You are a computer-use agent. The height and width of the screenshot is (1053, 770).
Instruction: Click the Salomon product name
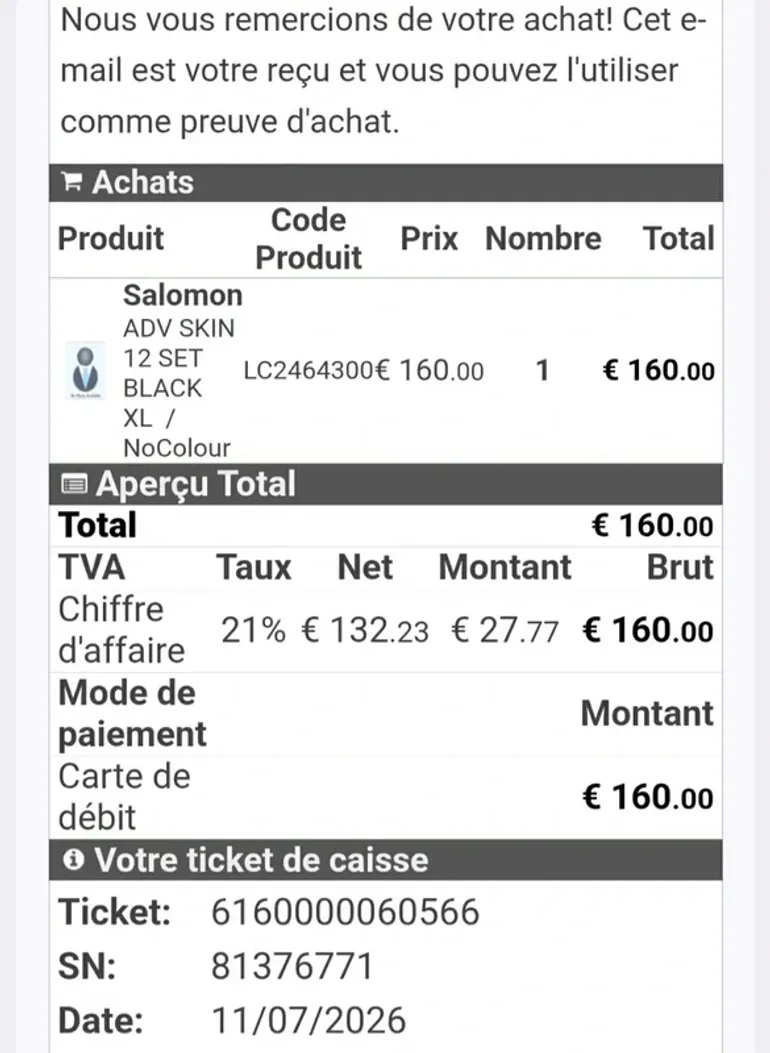pos(183,295)
